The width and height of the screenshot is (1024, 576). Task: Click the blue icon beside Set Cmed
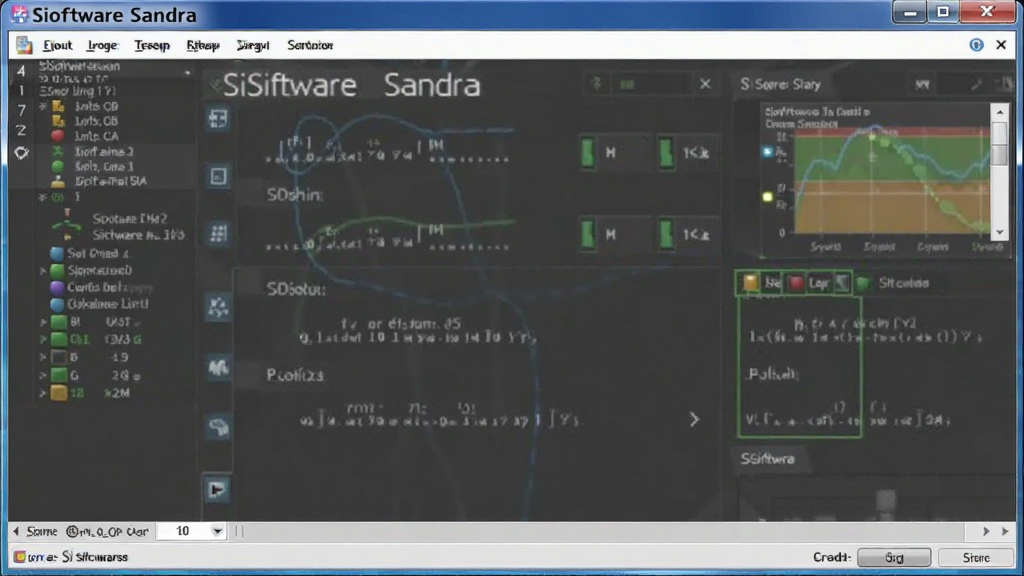(x=57, y=253)
